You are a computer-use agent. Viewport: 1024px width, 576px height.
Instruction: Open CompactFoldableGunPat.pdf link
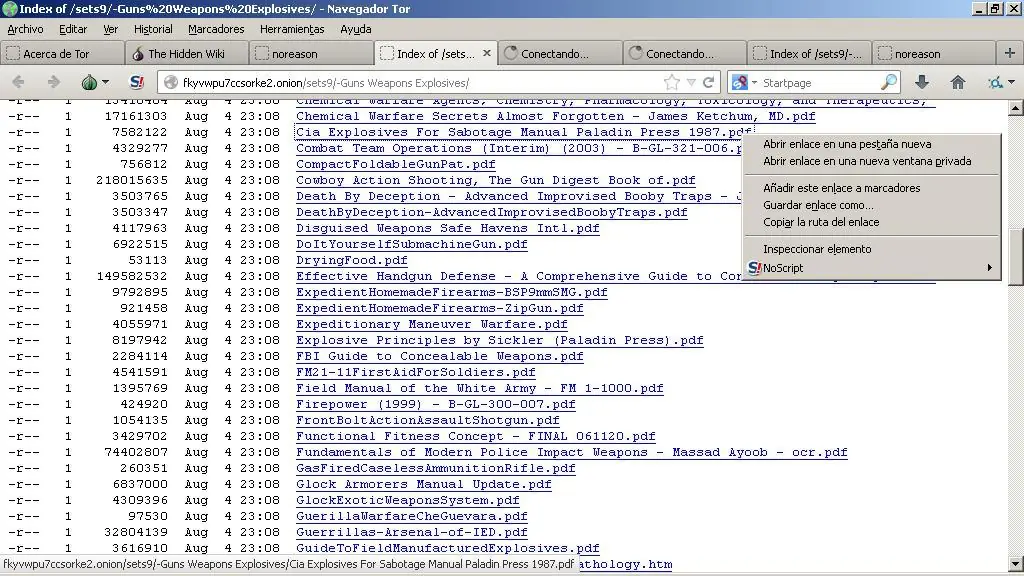point(396,164)
